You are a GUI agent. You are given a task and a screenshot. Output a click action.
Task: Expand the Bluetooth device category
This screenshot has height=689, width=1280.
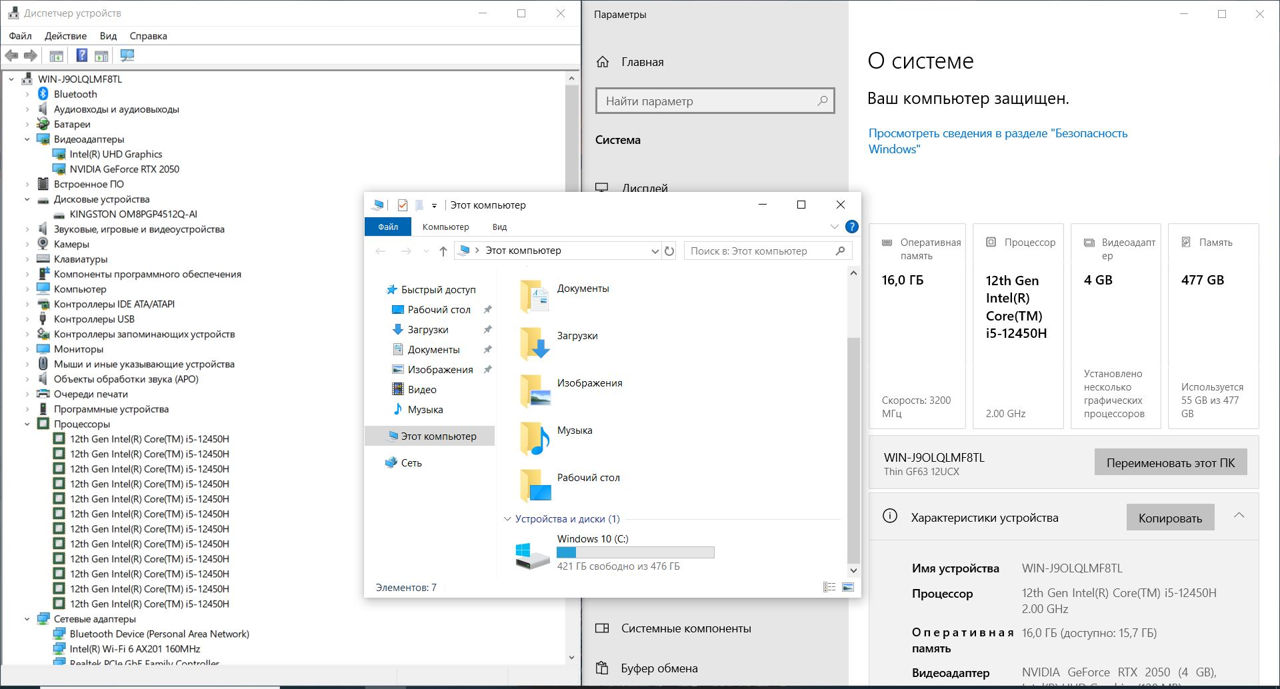pyautogui.click(x=28, y=94)
